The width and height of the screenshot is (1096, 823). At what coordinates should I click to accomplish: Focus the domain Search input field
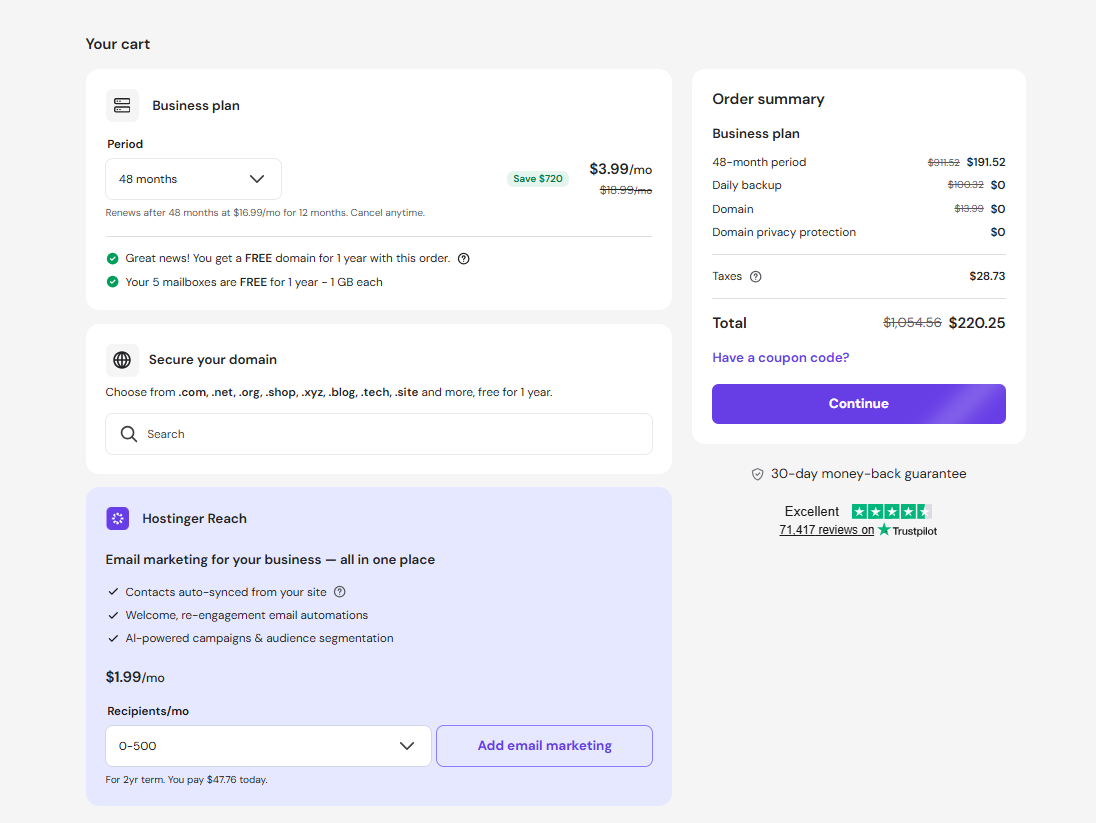pos(379,434)
